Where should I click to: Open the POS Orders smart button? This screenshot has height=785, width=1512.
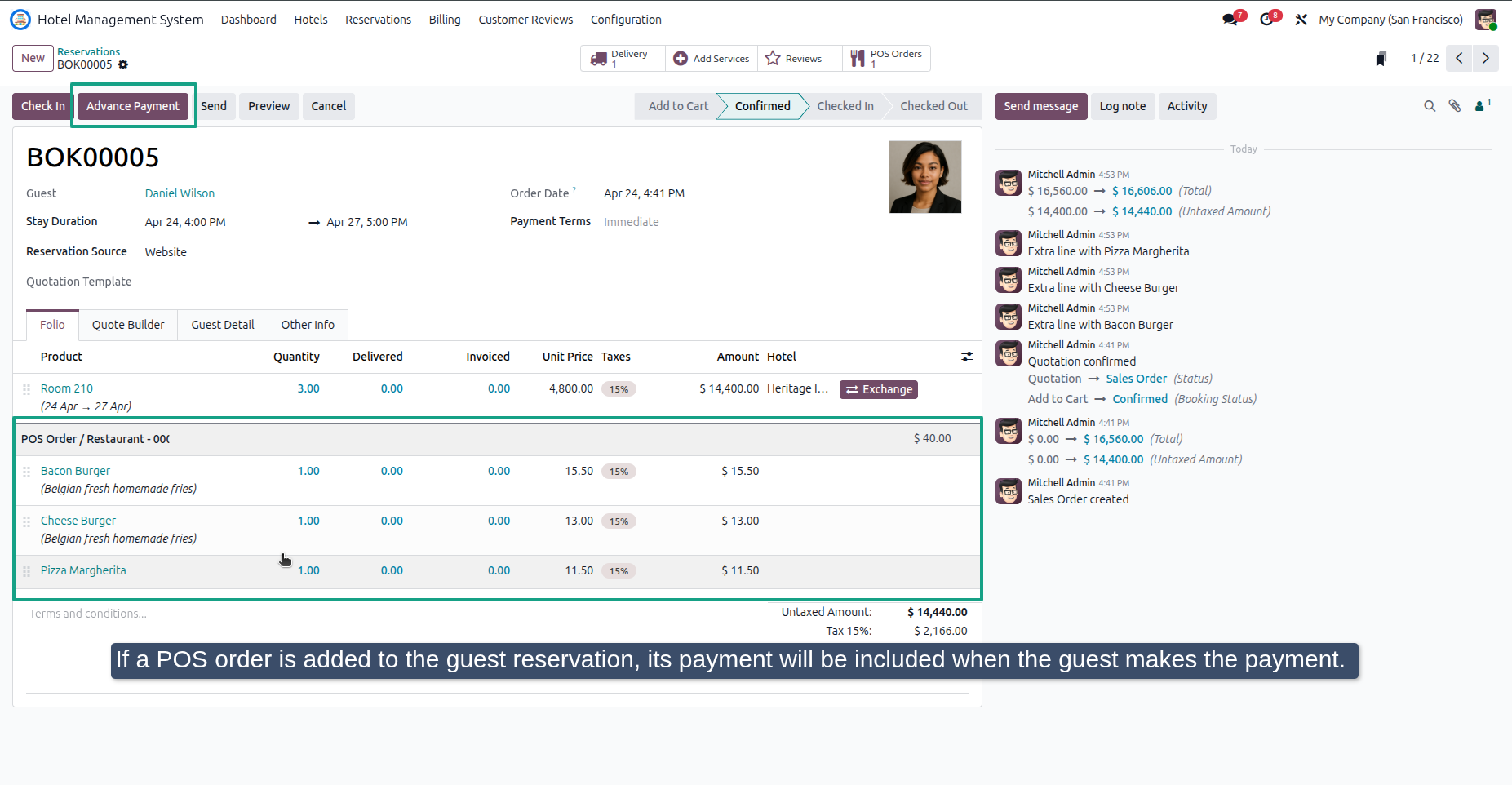pyautogui.click(x=886, y=58)
